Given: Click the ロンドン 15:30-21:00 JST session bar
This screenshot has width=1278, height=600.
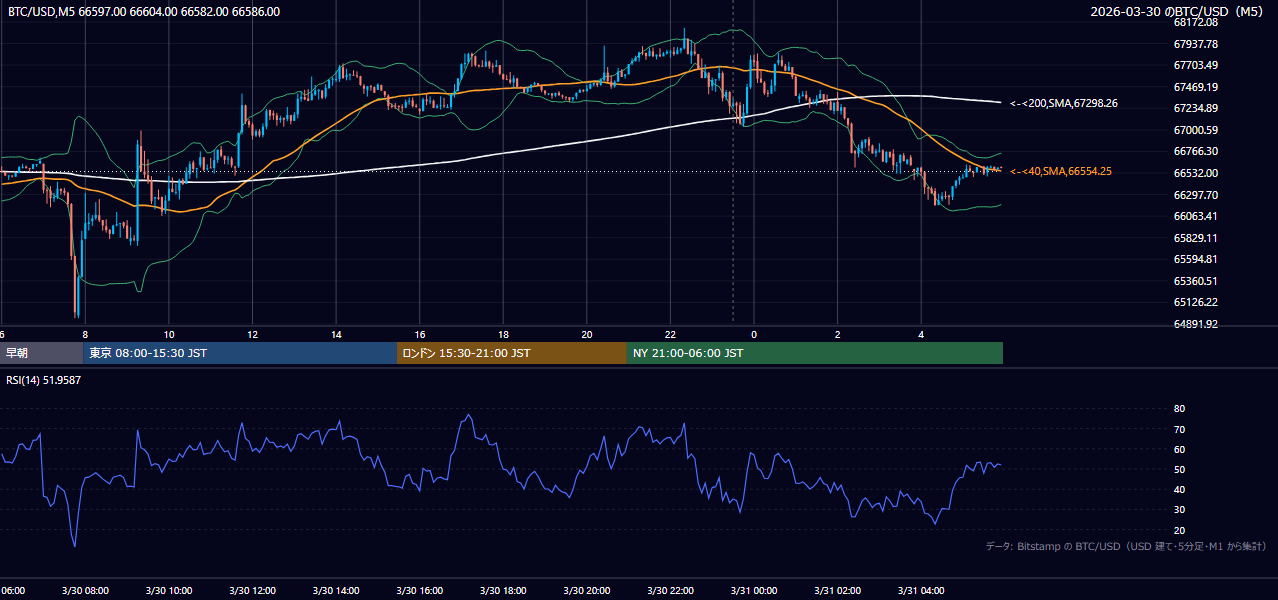Looking at the screenshot, I should point(512,353).
